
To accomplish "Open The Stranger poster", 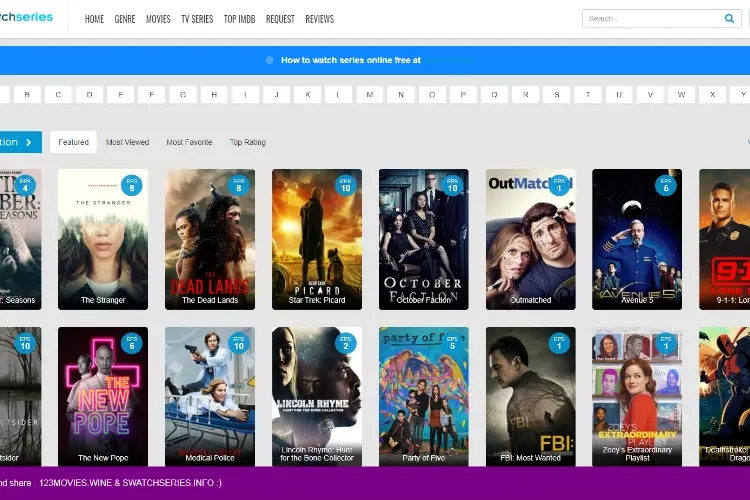I will 103,239.
